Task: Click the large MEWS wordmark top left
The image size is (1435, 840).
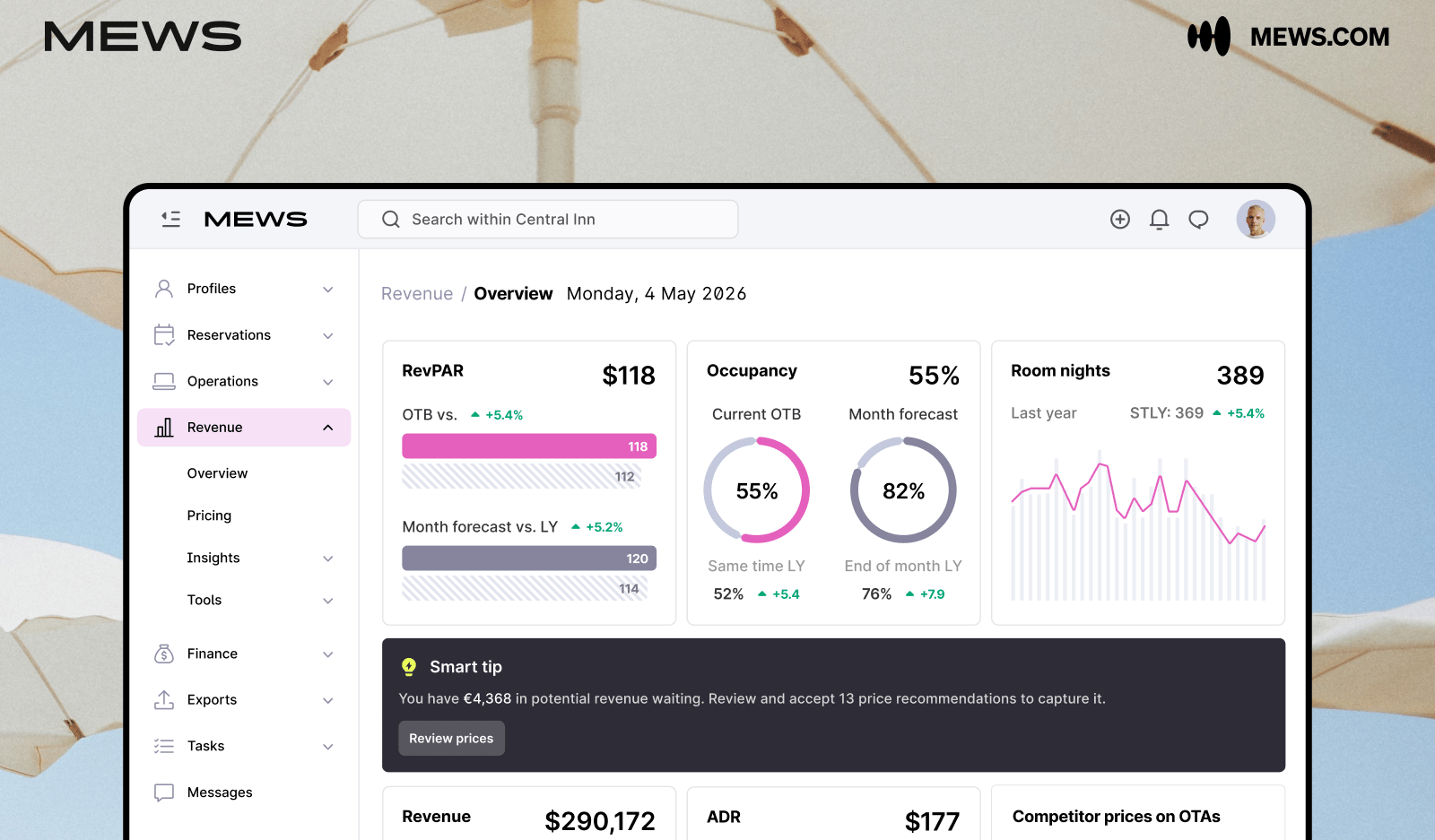Action: tap(143, 37)
